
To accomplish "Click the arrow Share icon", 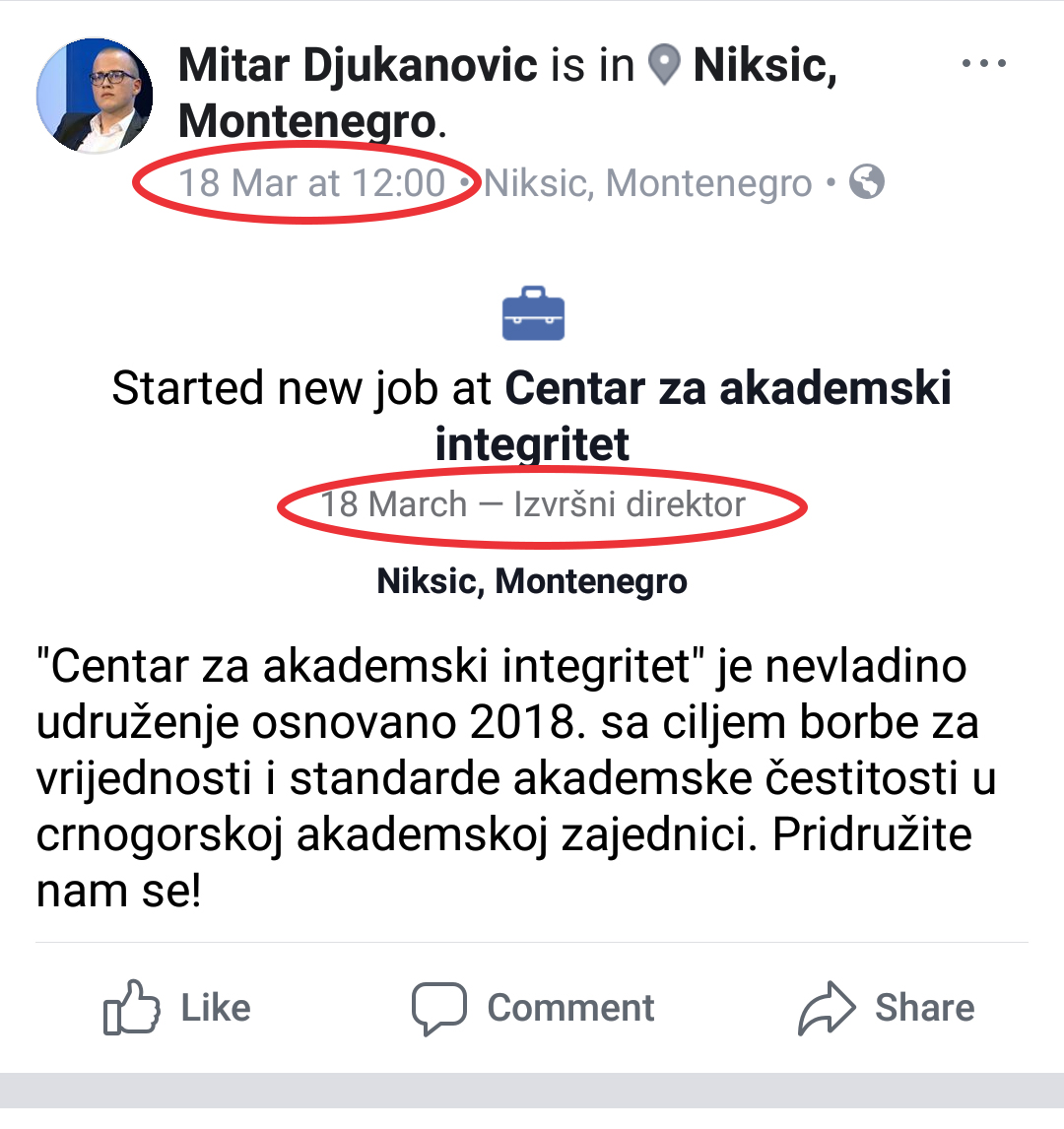I will click(828, 1008).
